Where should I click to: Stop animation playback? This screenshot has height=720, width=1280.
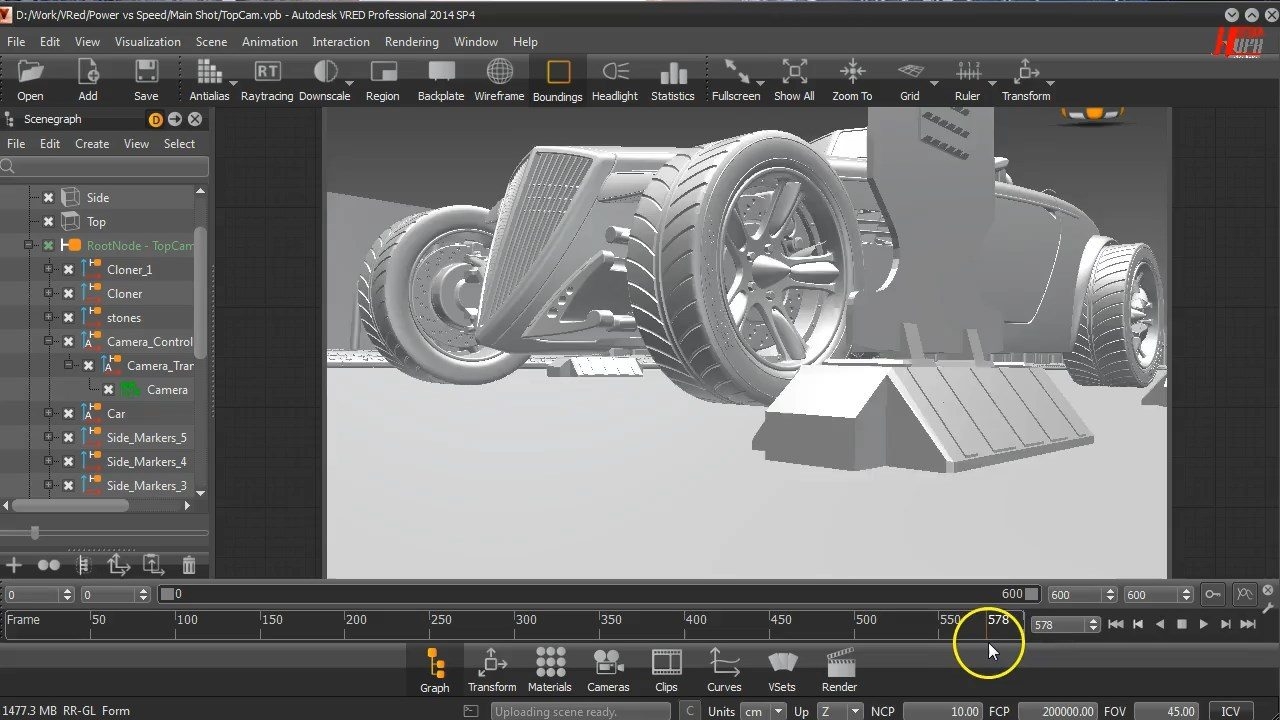click(x=1181, y=624)
